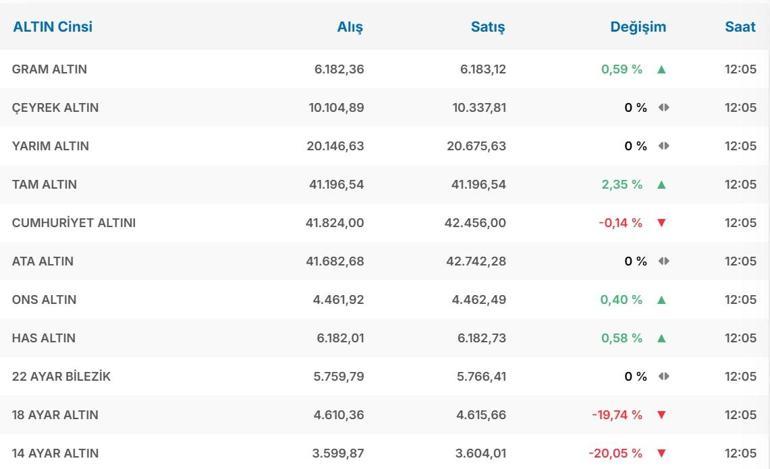
Task: Click the green up arrow for ONS ALTIN
Action: tap(662, 300)
